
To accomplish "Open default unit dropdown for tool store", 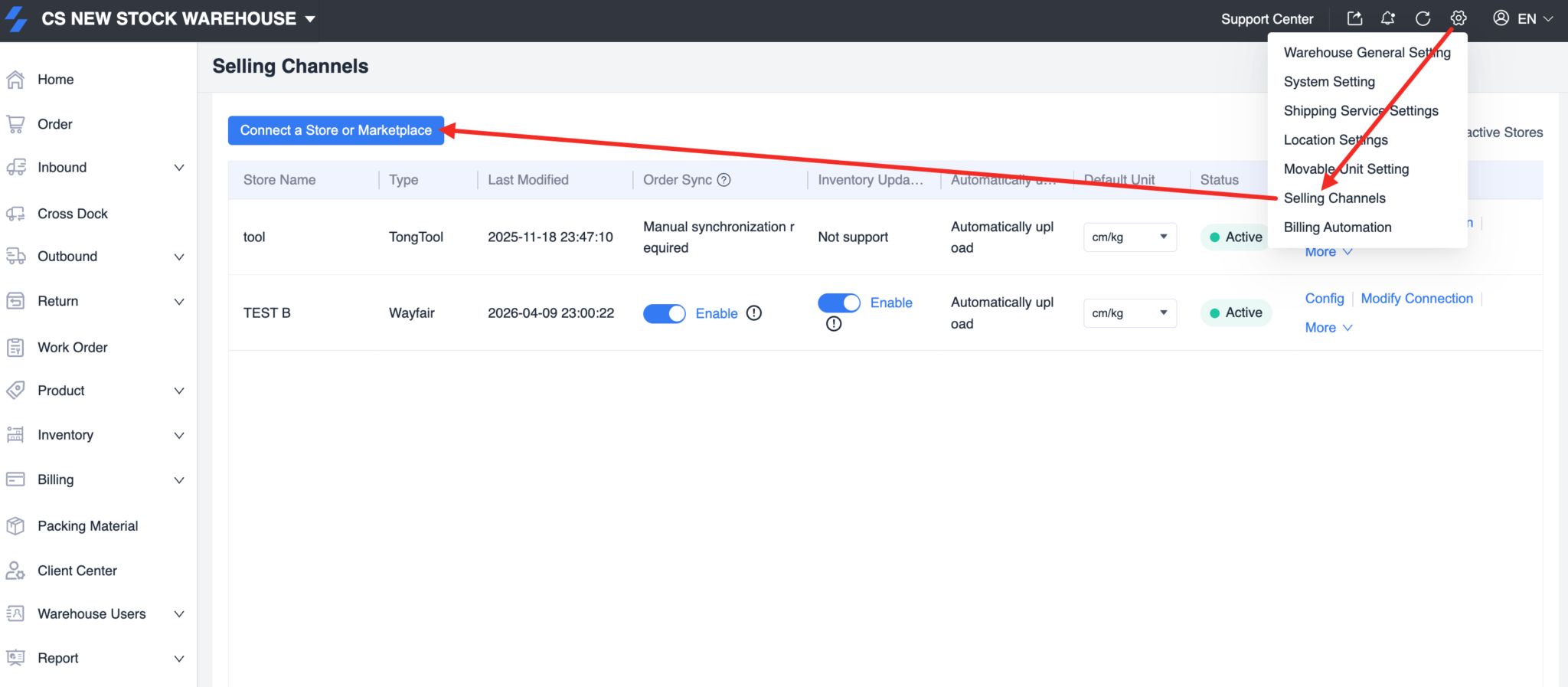I will click(x=1129, y=237).
